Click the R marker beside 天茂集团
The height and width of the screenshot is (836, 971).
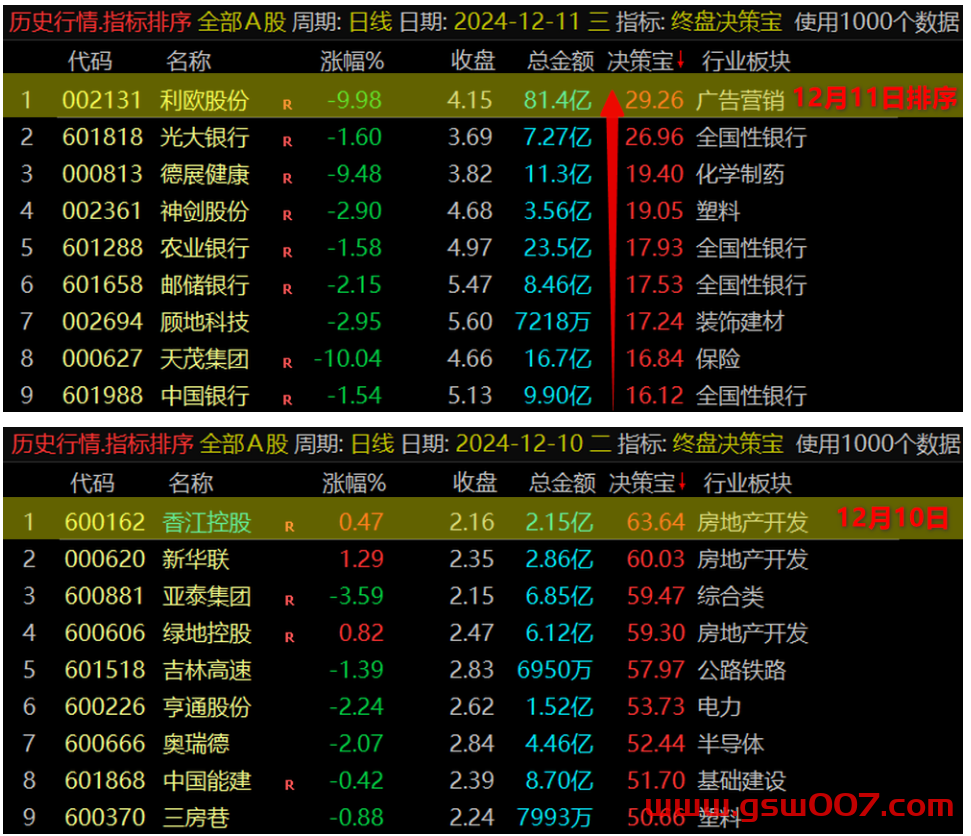tap(287, 363)
